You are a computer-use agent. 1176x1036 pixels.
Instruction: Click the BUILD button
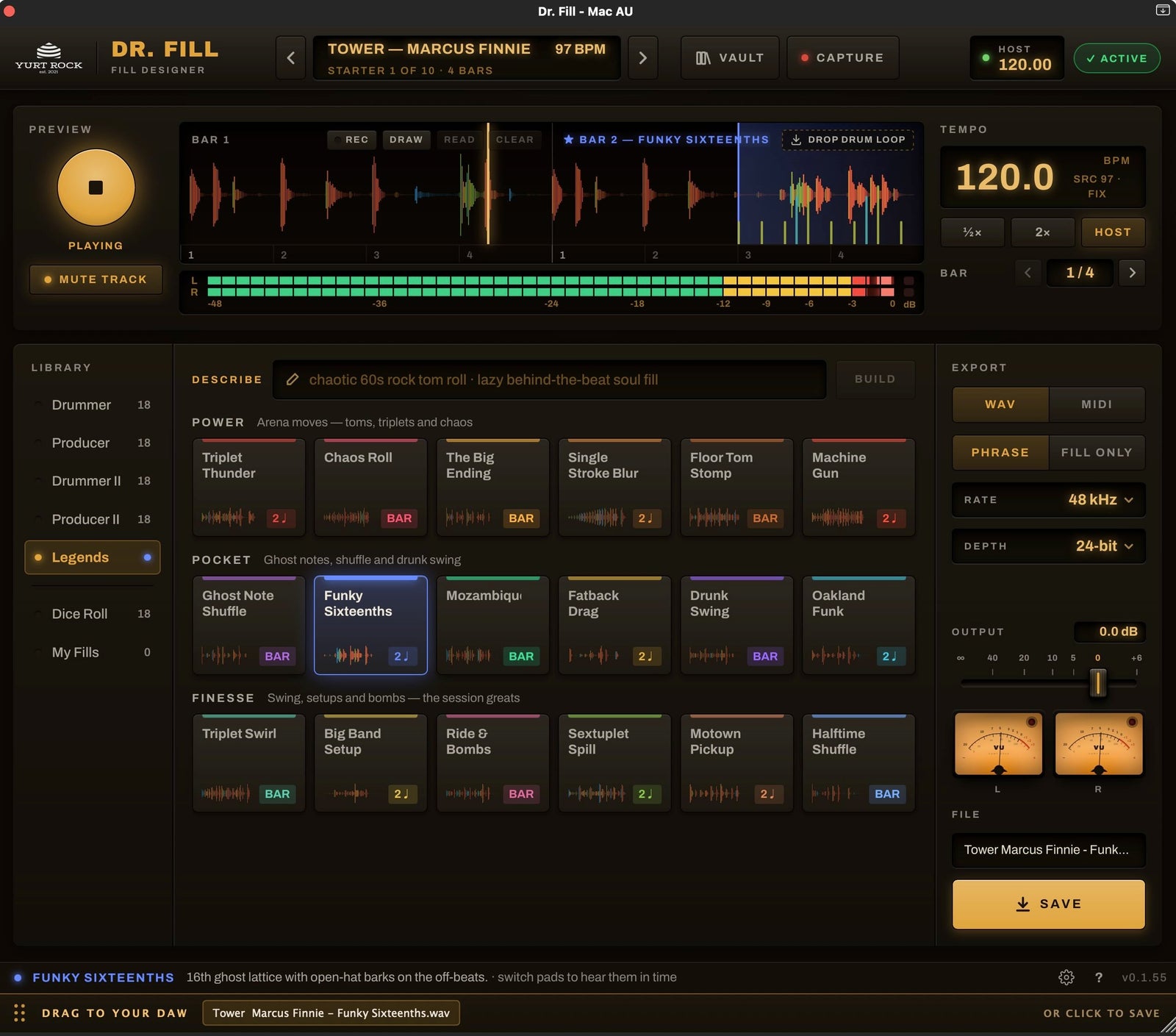pyautogui.click(x=875, y=379)
